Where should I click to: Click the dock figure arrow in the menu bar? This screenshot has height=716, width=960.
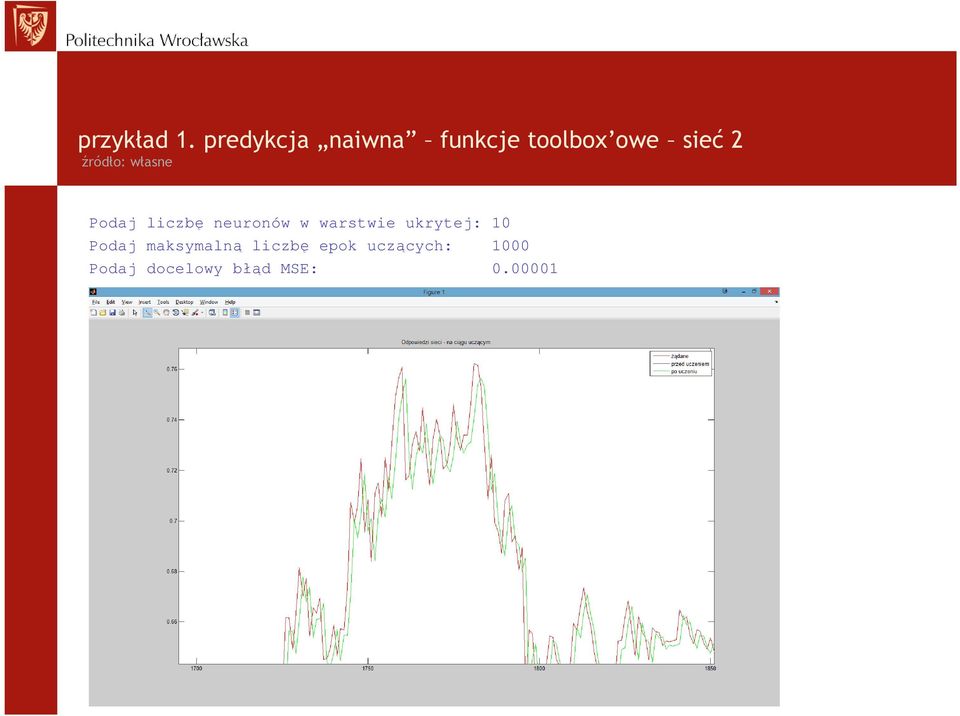click(776, 302)
